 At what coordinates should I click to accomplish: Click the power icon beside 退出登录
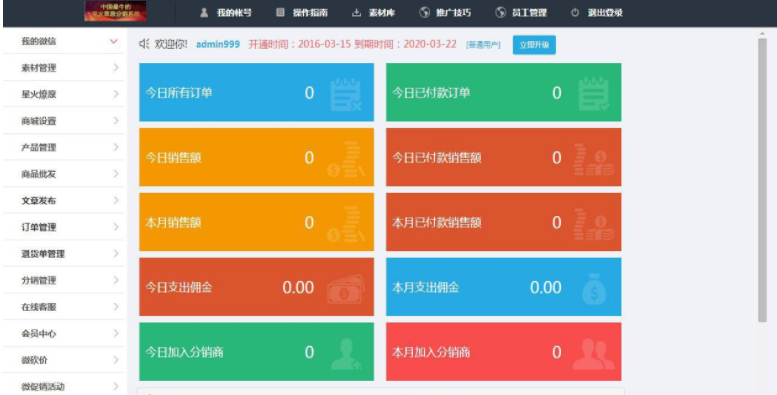coord(575,13)
